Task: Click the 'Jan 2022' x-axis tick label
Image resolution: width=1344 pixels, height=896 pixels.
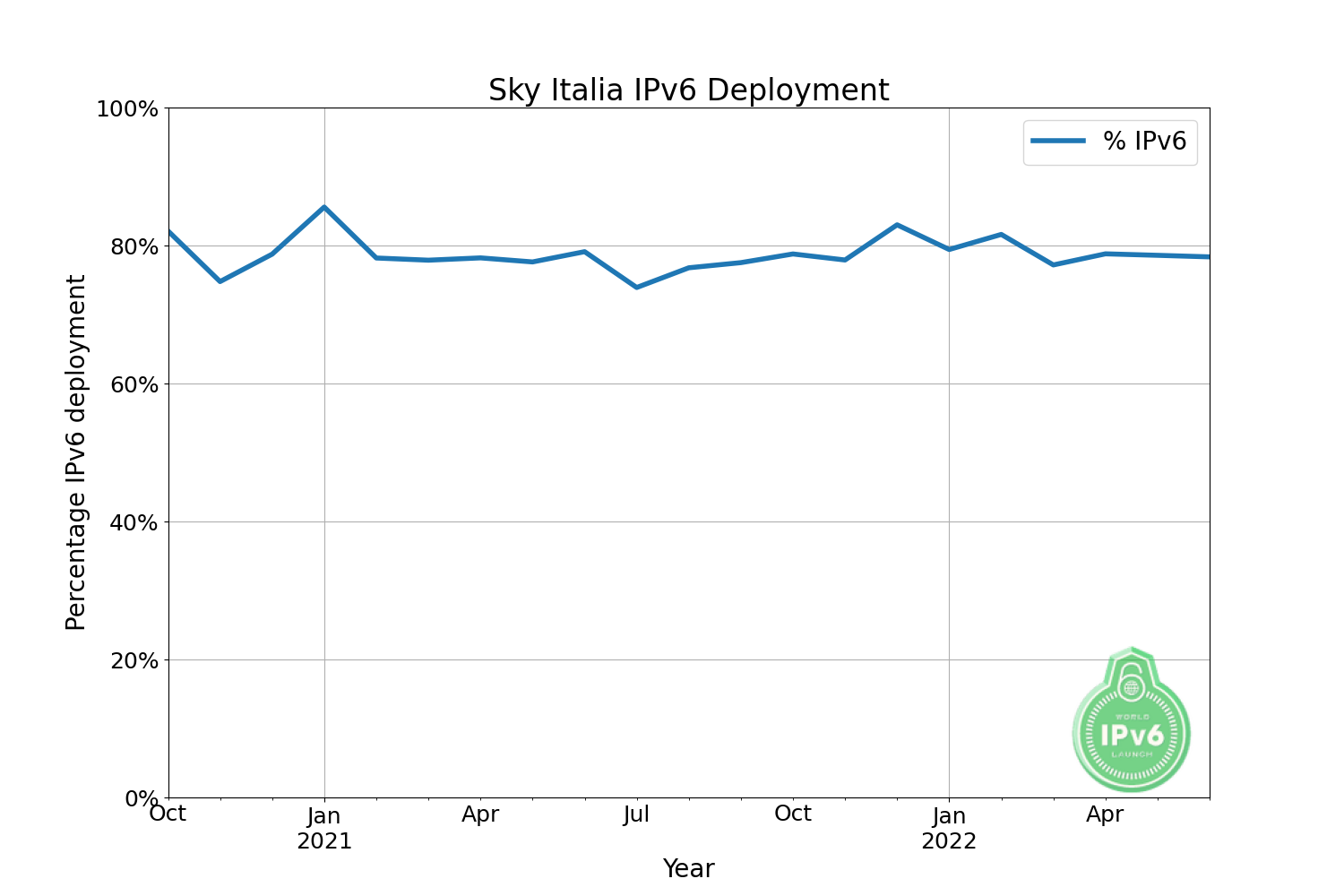Action: [949, 828]
